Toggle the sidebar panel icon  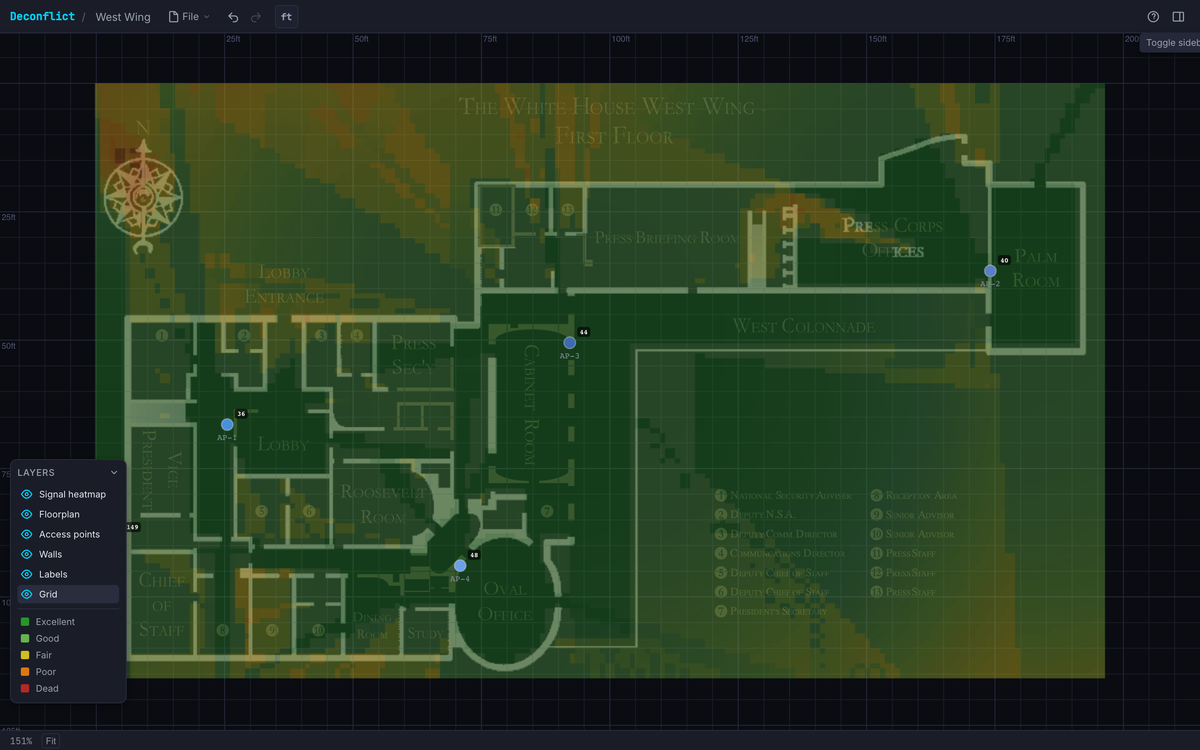[1179, 17]
